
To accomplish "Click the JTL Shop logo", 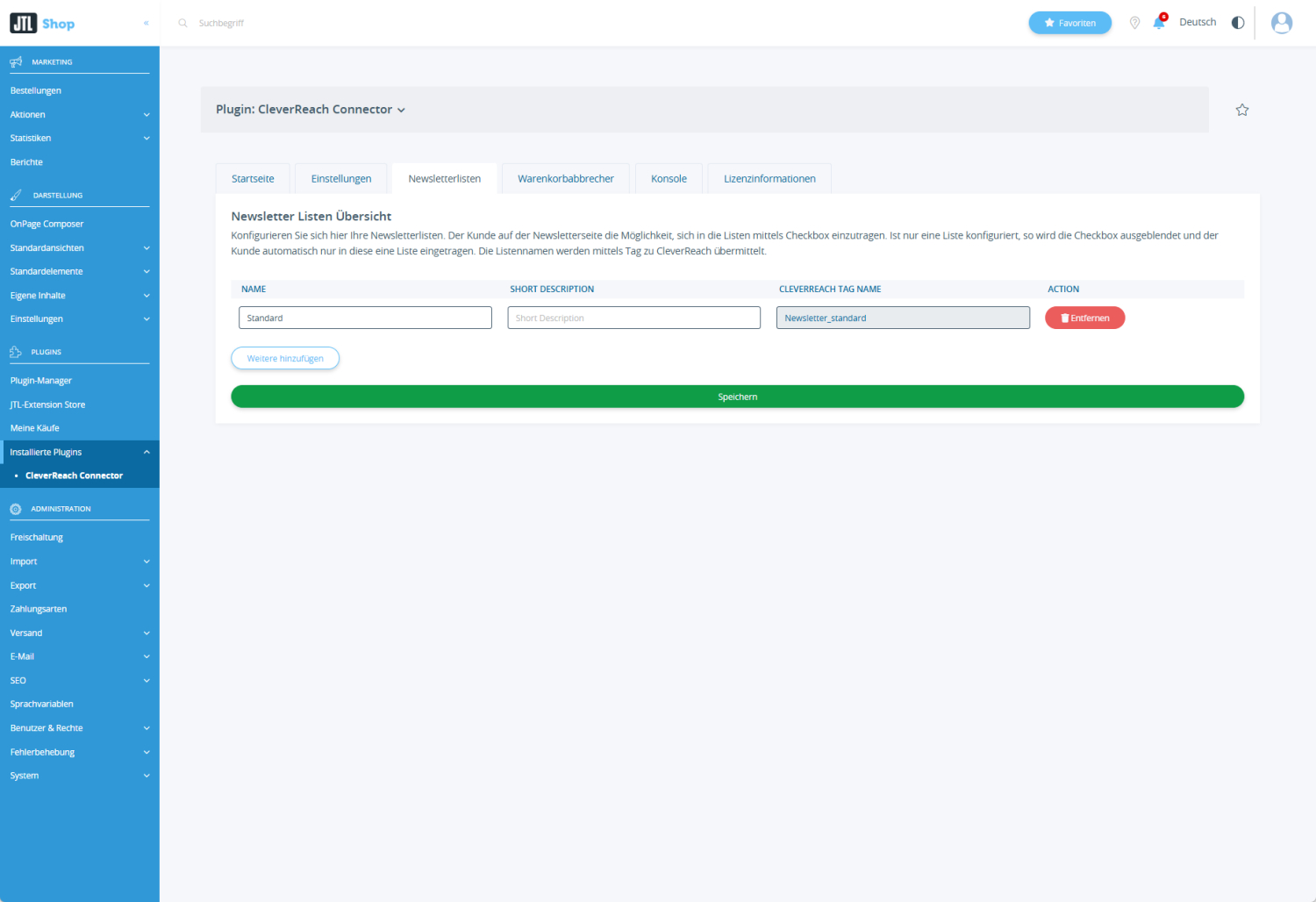I will pos(42,24).
